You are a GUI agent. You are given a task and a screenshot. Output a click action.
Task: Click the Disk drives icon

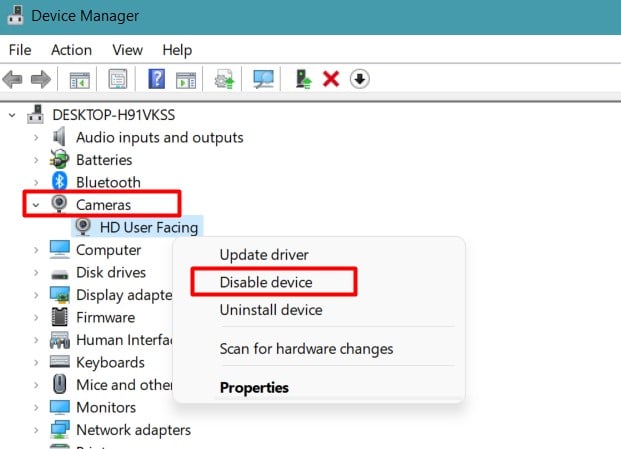[x=60, y=274]
